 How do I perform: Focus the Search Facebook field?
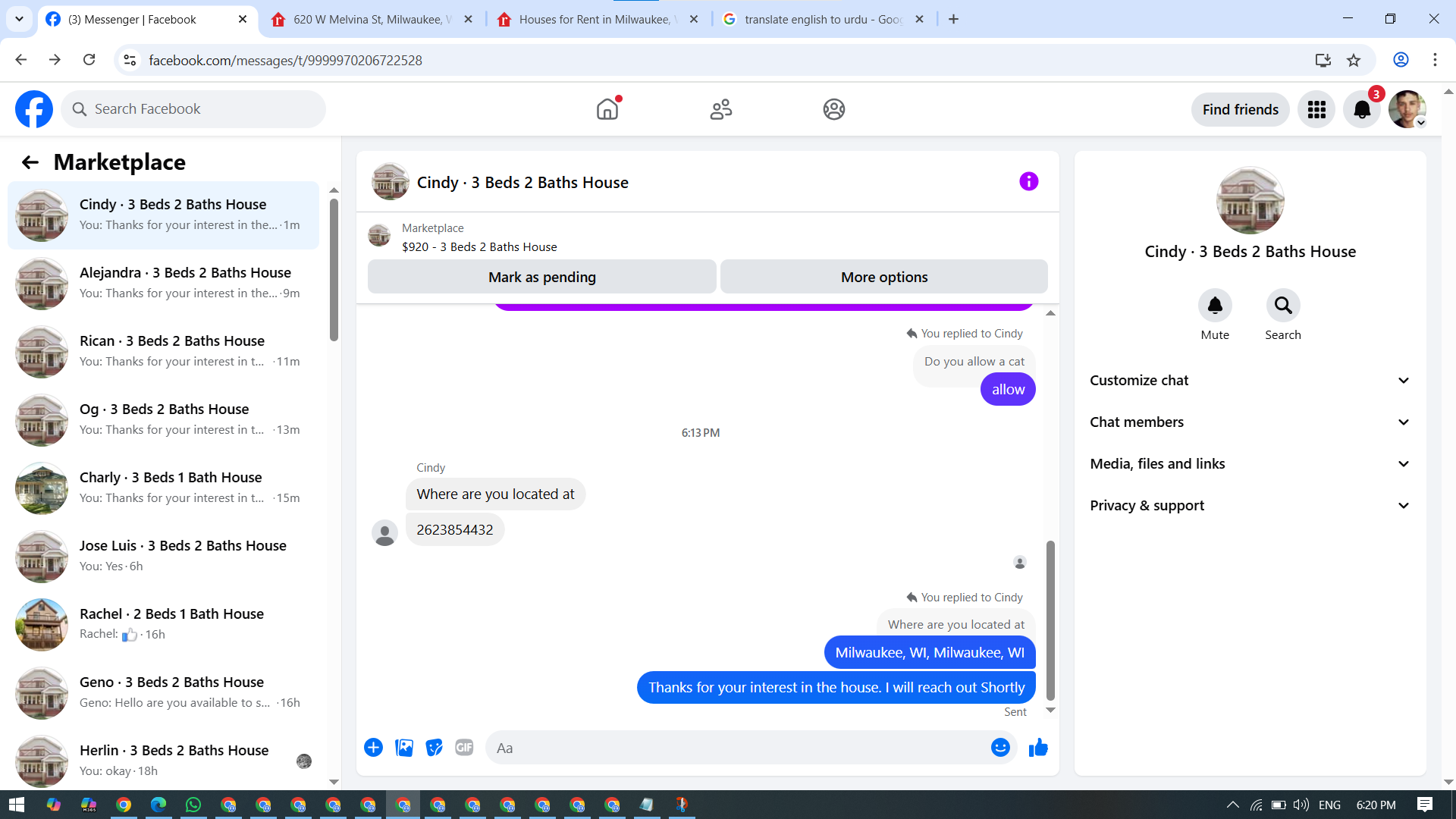click(x=193, y=109)
